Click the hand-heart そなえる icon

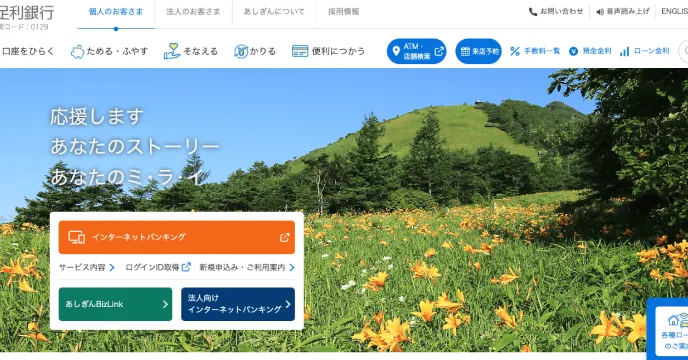172,51
